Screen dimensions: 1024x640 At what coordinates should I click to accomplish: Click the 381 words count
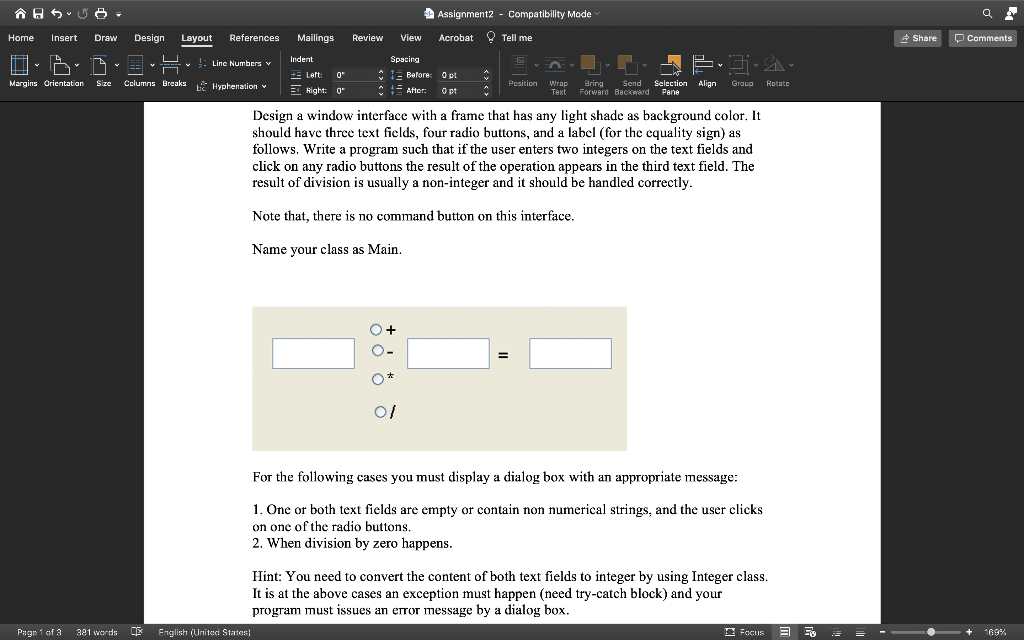[x=97, y=632]
